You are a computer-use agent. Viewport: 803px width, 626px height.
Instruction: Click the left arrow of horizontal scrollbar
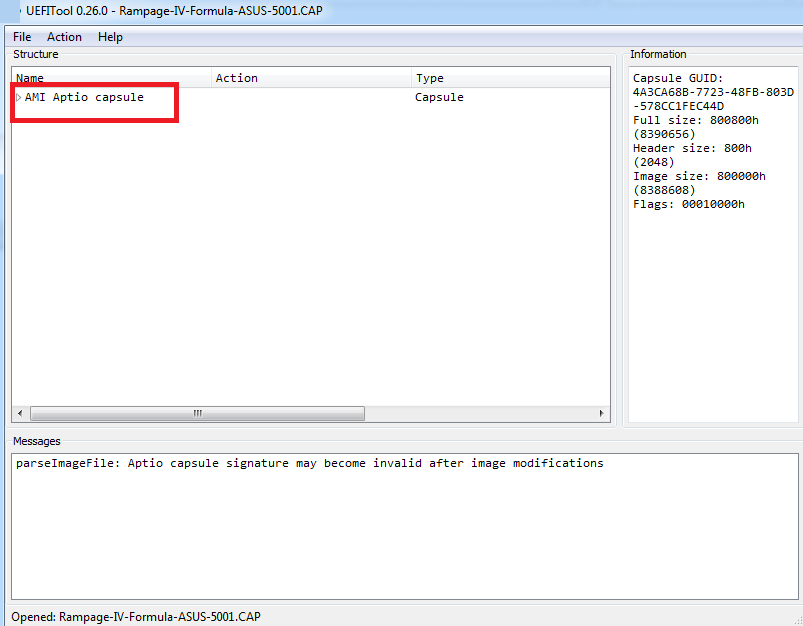coord(20,413)
